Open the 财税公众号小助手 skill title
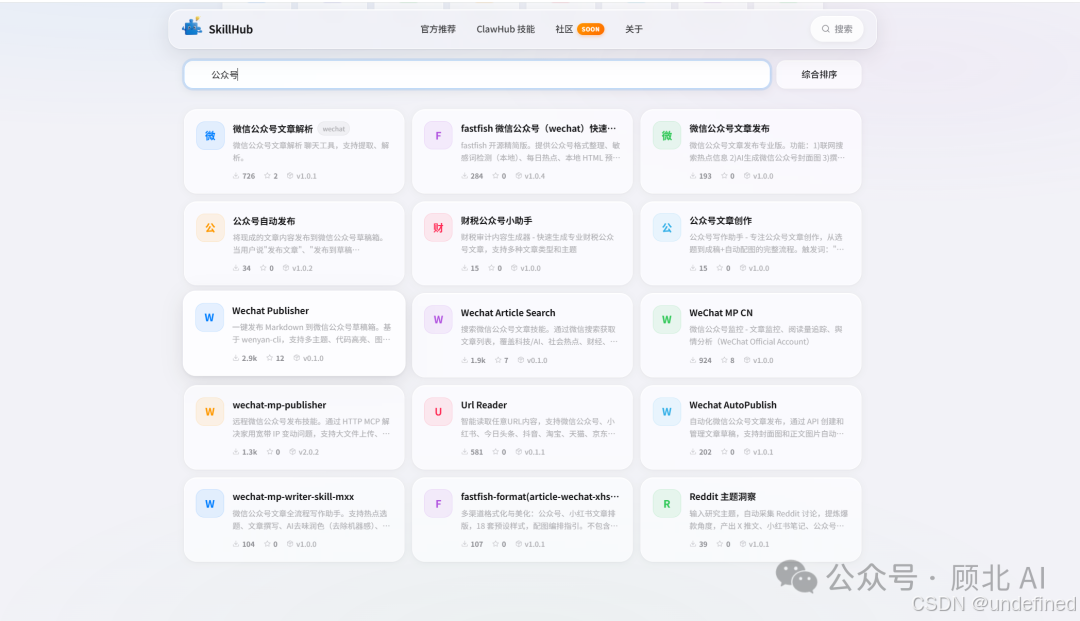Viewport: 1080px width, 621px height. (497, 220)
